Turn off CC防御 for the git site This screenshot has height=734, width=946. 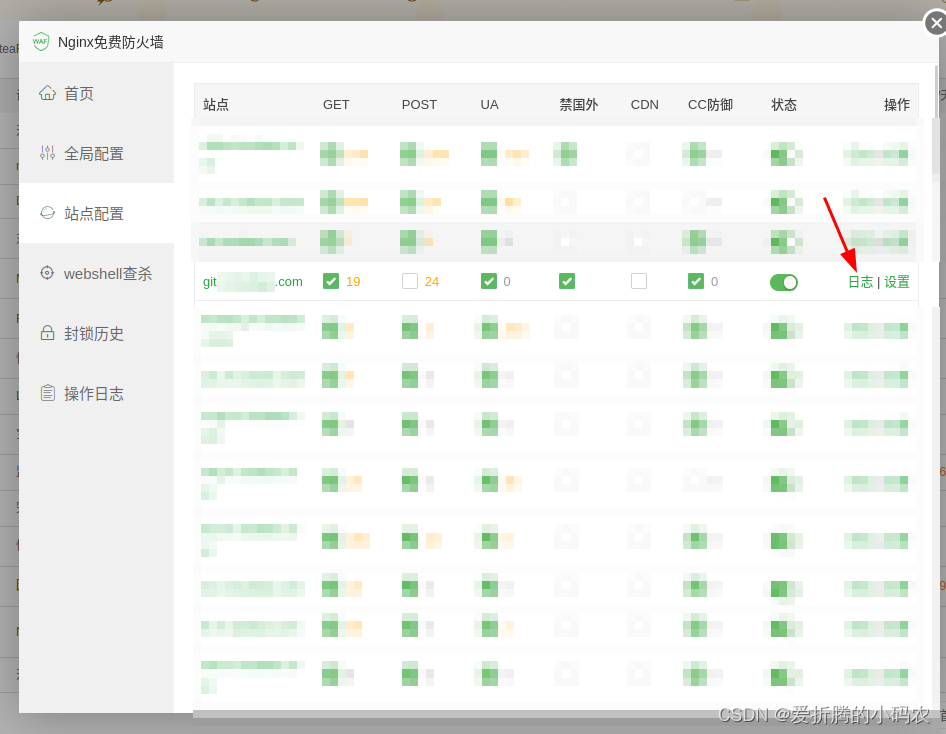pos(696,281)
